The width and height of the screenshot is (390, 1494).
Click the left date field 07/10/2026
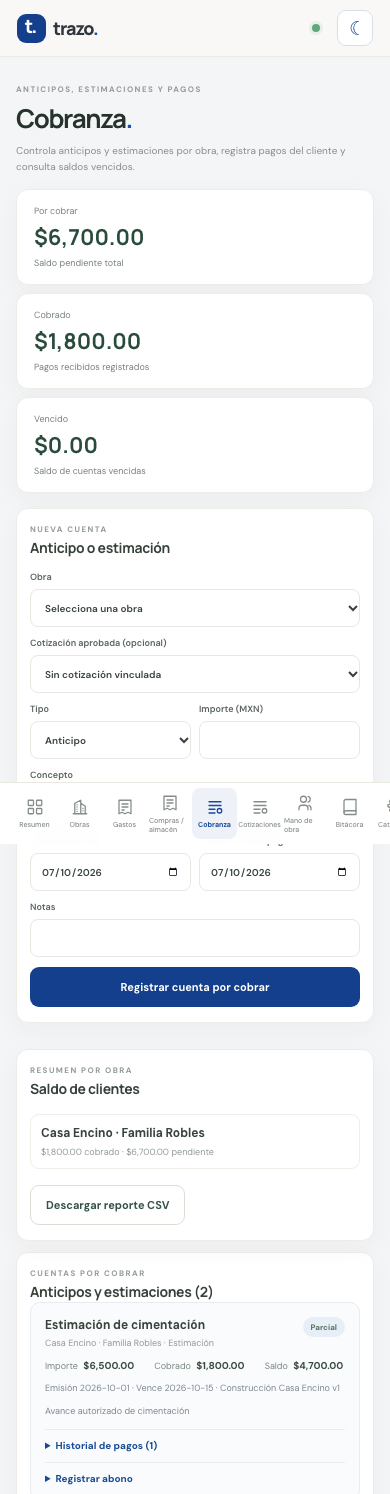[x=111, y=872]
